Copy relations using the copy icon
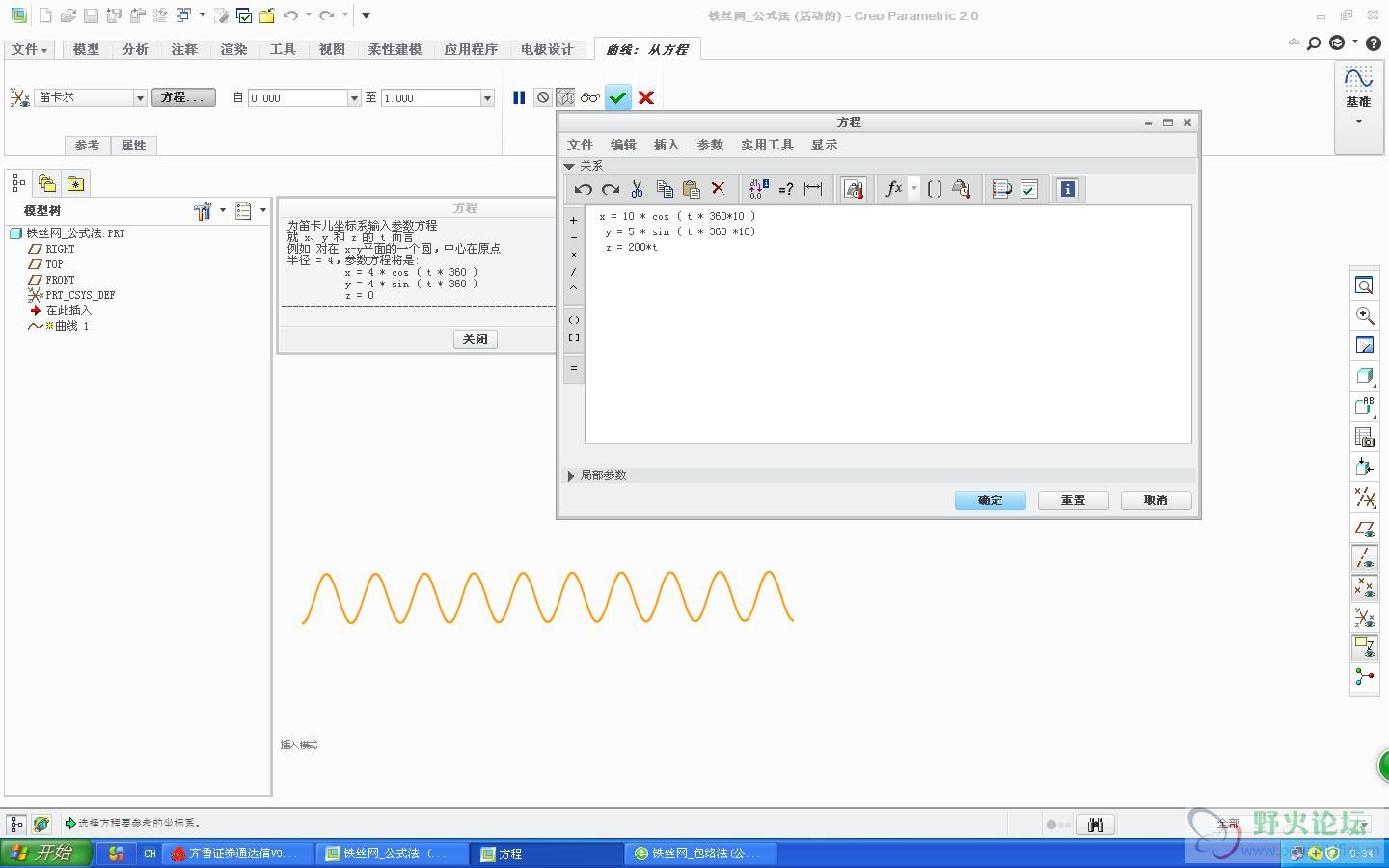The width and height of the screenshot is (1389, 868). [664, 189]
